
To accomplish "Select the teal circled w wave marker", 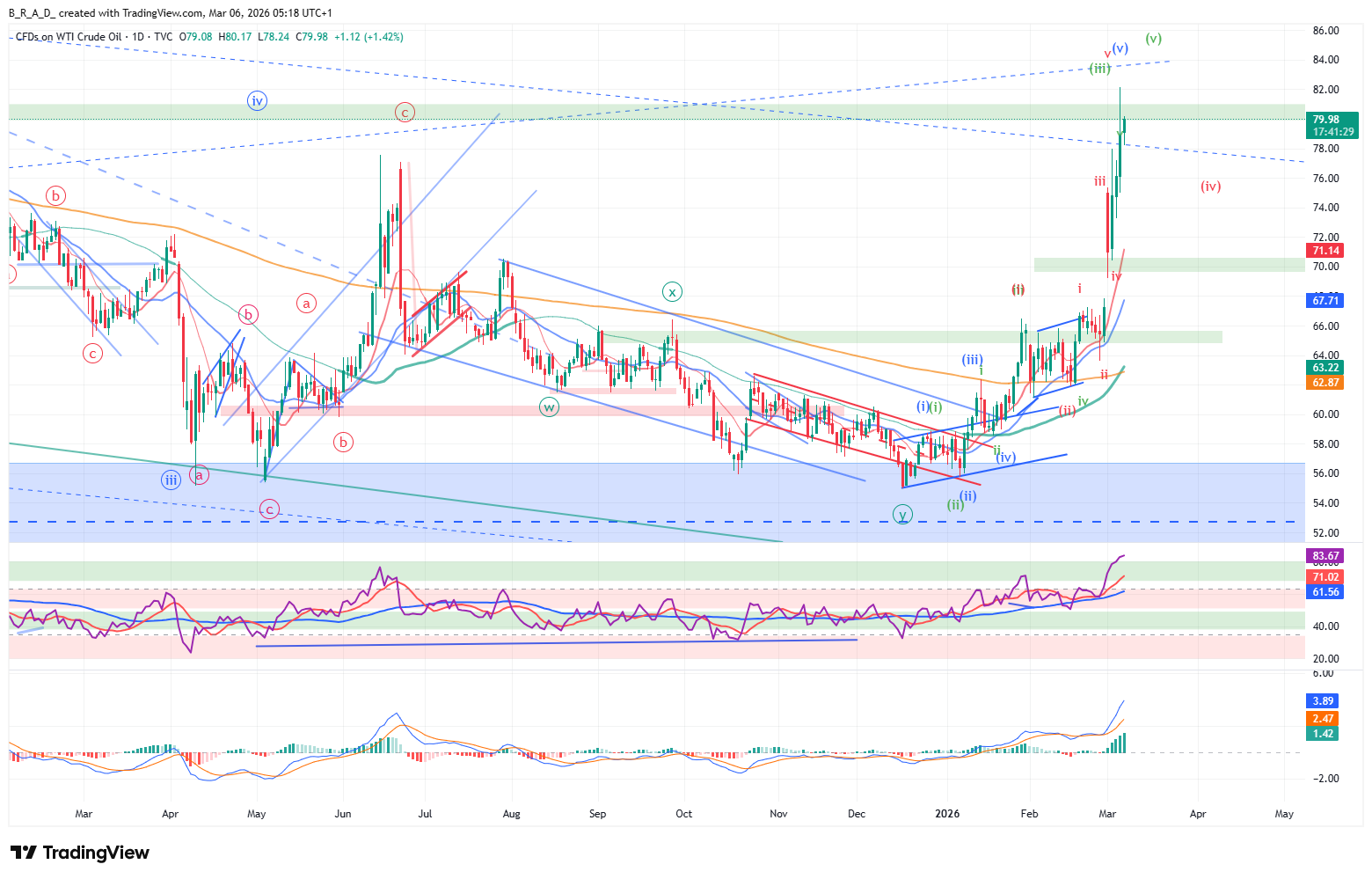I will pyautogui.click(x=549, y=407).
